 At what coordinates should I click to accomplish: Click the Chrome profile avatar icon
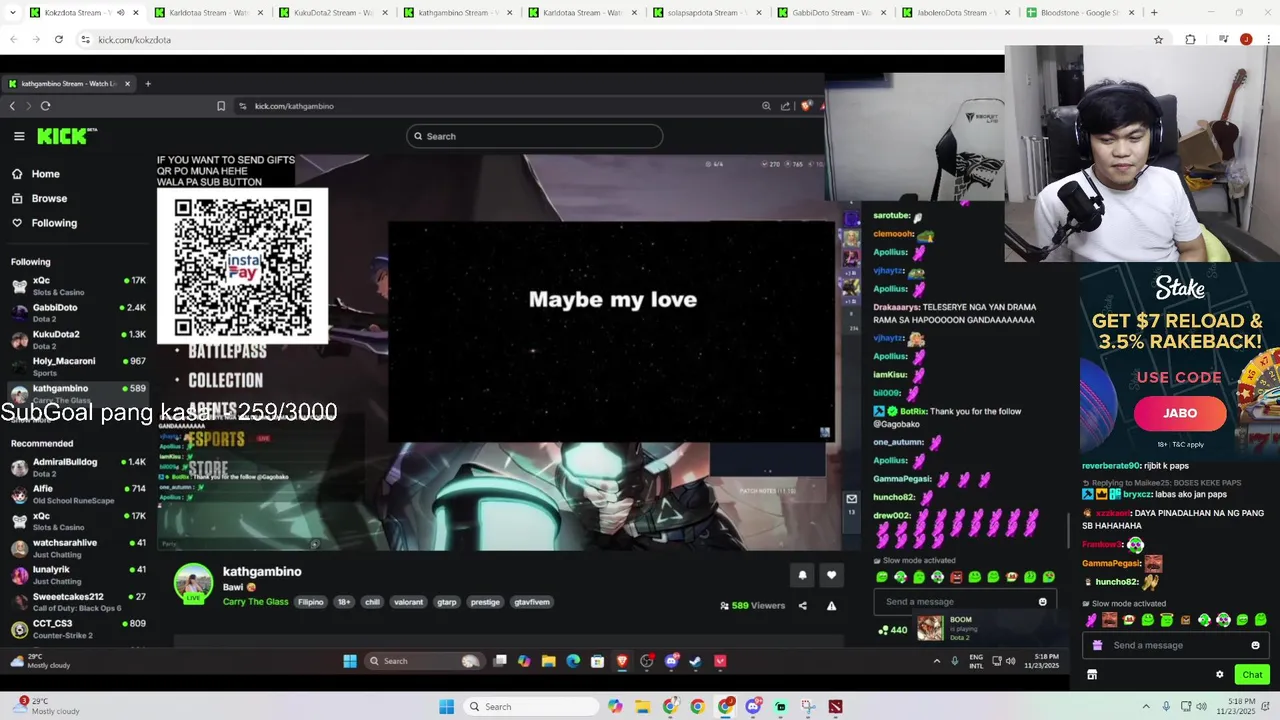tap(1245, 39)
